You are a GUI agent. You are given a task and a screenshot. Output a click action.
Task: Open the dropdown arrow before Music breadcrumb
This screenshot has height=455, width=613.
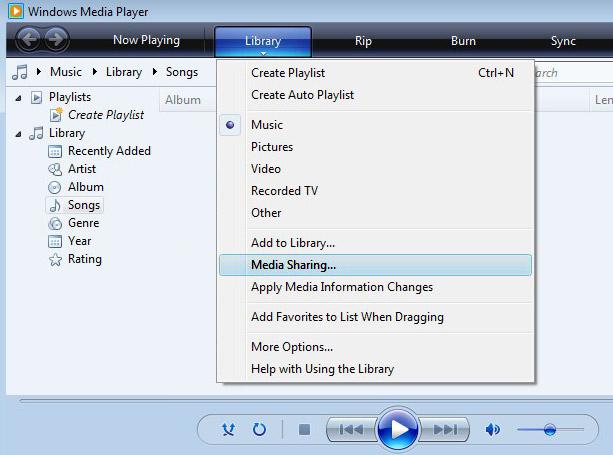point(39,72)
